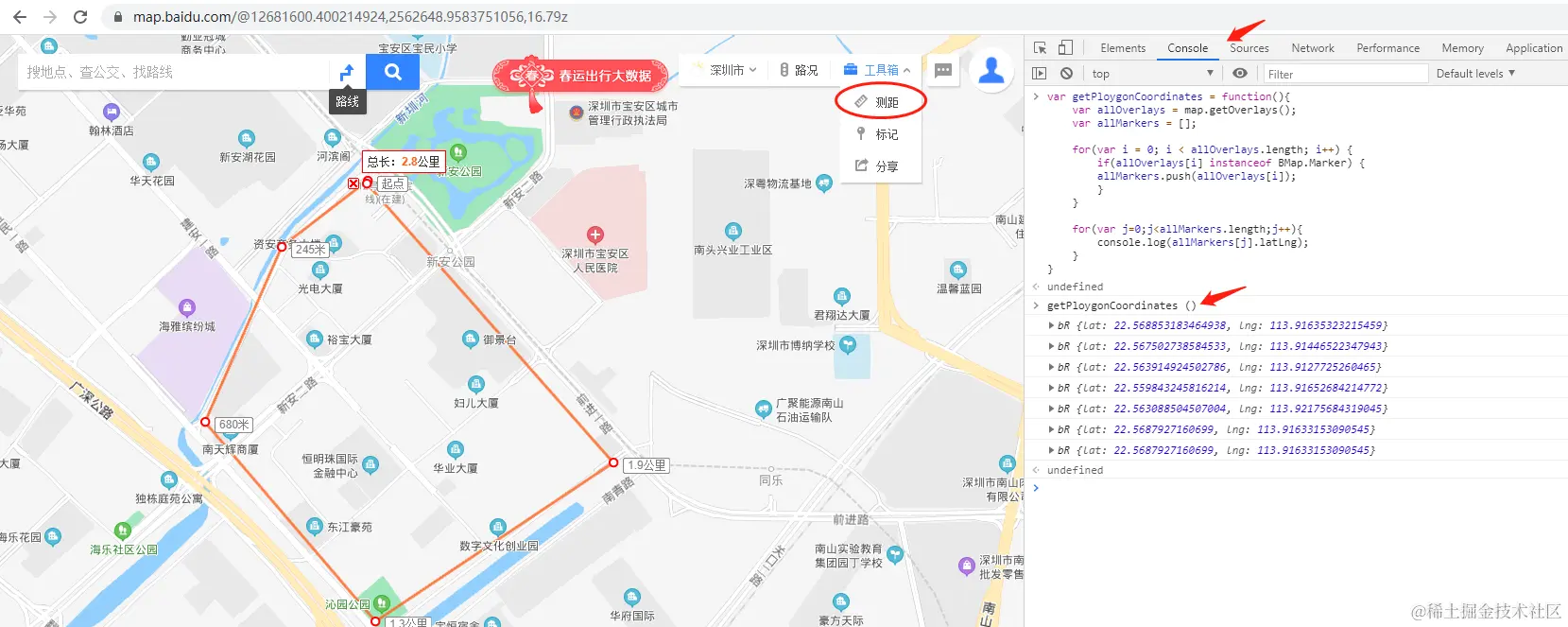This screenshot has height=627, width=1568.
Task: Click 御景台 residence icon
Action: tap(471, 339)
